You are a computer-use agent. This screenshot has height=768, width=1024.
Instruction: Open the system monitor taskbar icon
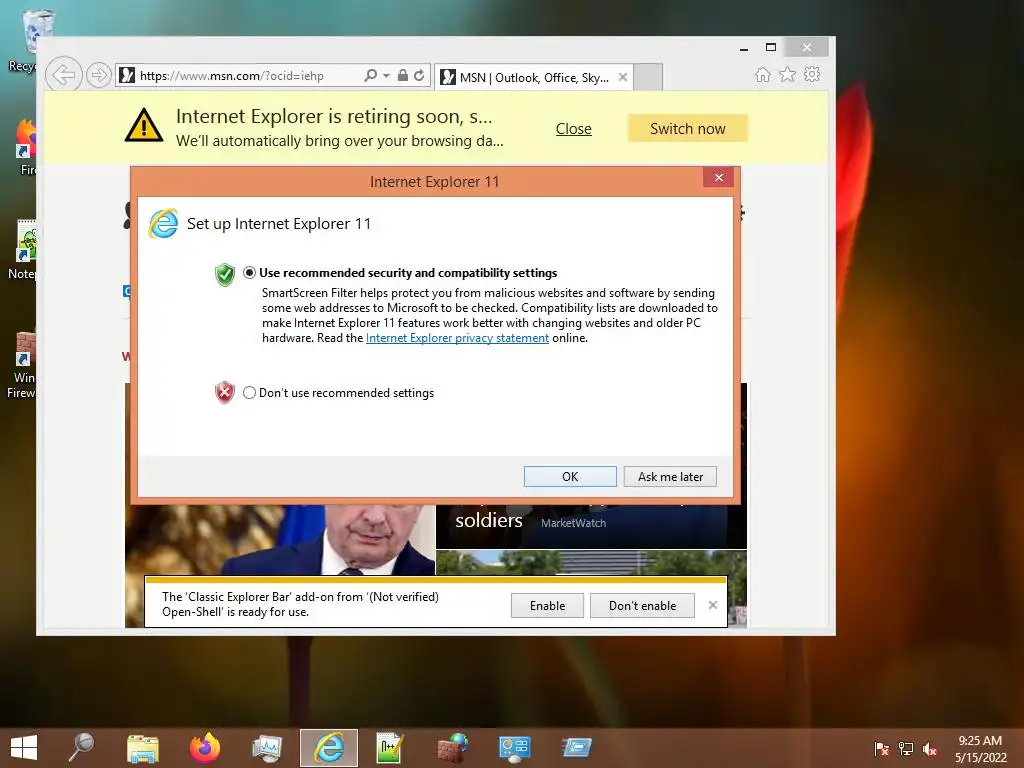coord(267,748)
